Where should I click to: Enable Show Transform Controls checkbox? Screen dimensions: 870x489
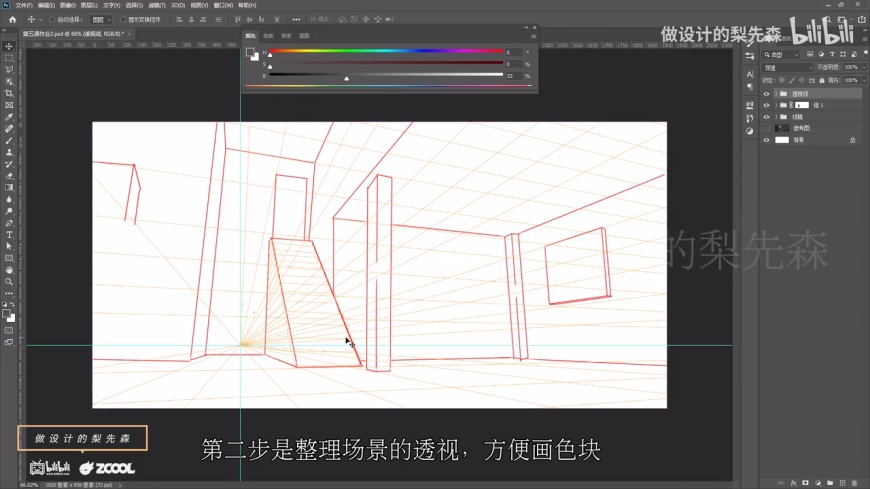pos(123,19)
